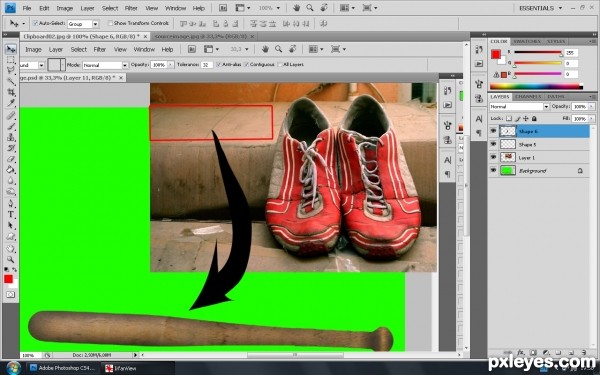Click the R value input field
Image resolution: width=600 pixels, height=375 pixels.
tap(571, 52)
